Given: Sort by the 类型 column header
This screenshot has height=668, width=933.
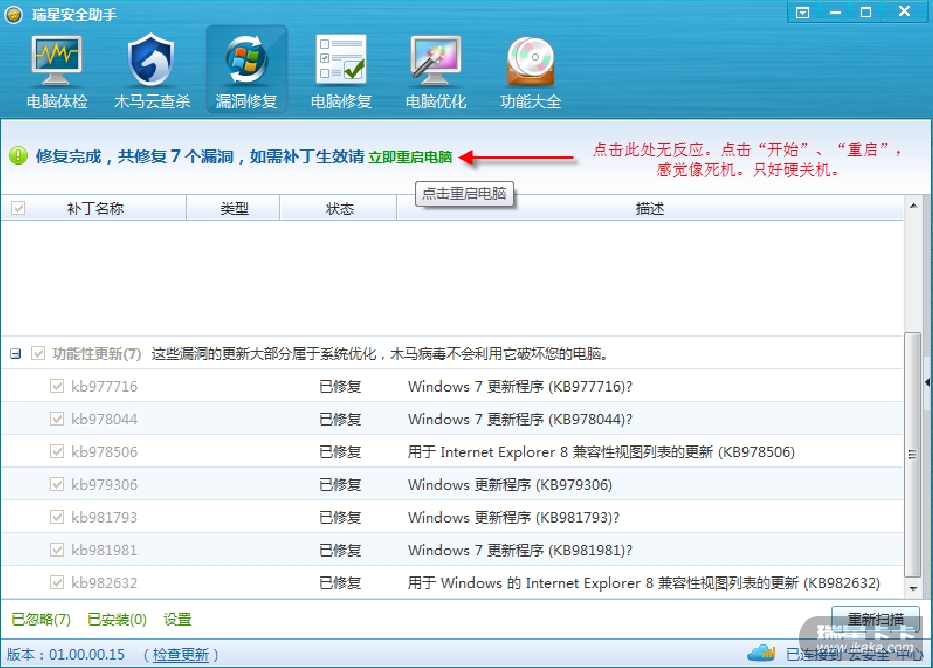Looking at the screenshot, I should [234, 208].
